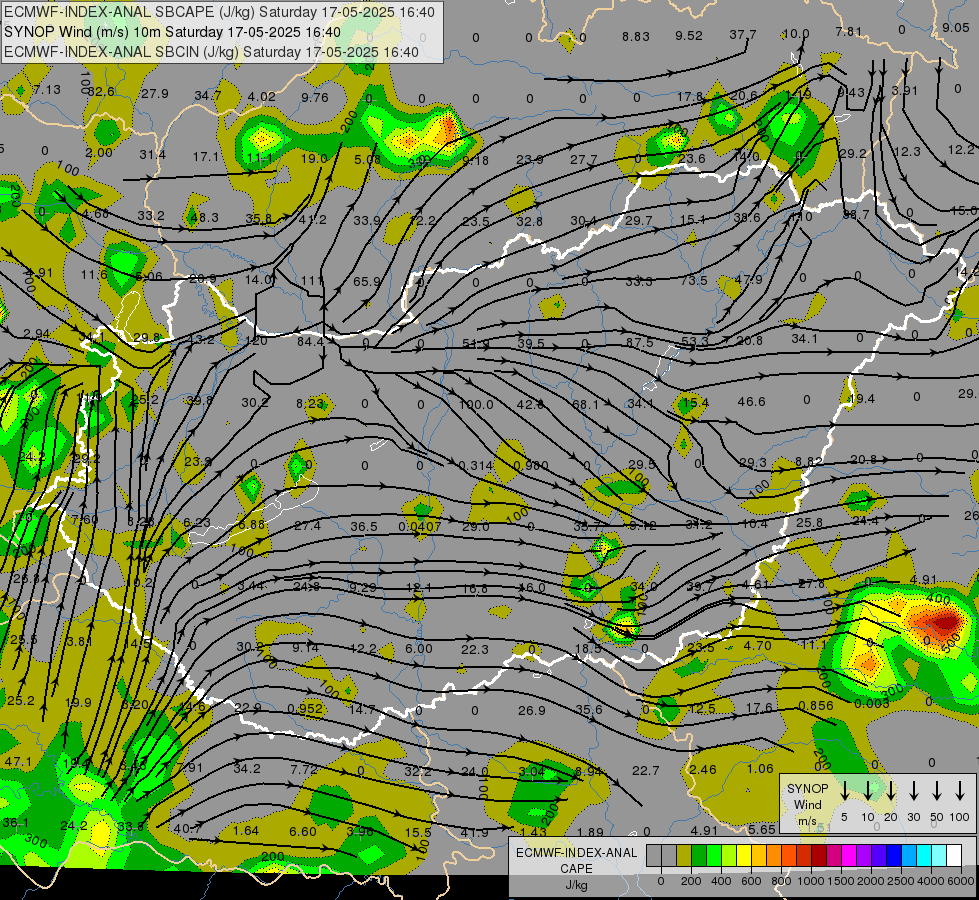Click the 30 m/s wind arrow in legend
The width and height of the screenshot is (979, 900).
coord(913,791)
